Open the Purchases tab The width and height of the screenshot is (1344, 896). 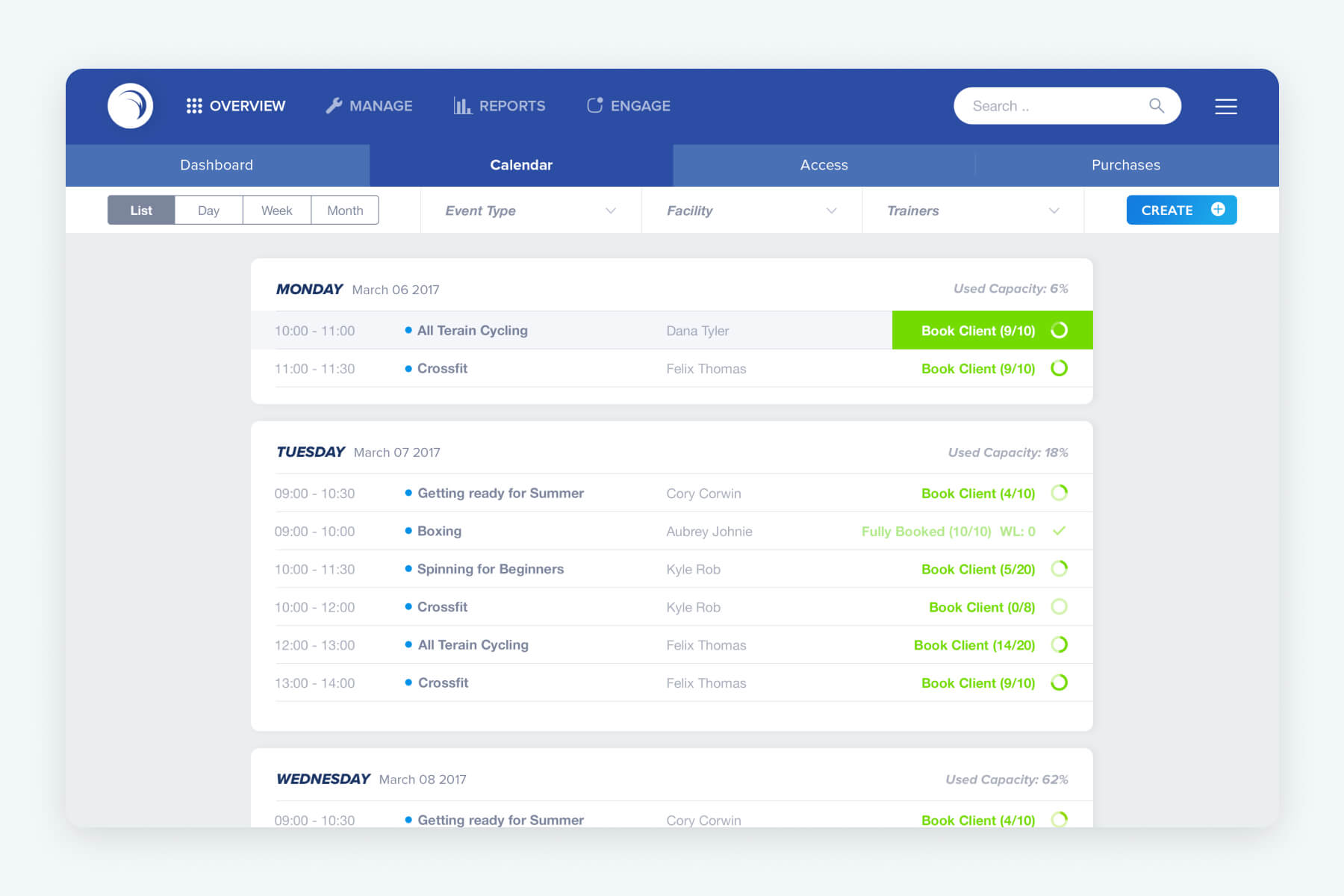[1127, 165]
